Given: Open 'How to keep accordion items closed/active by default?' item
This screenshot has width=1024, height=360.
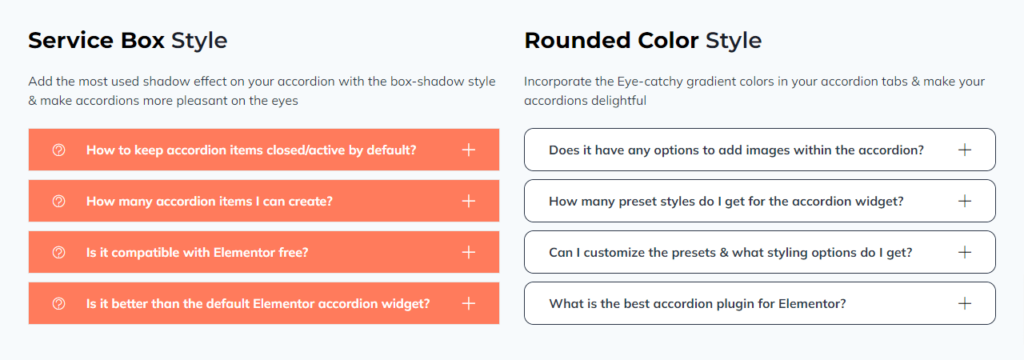Looking at the screenshot, I should click(264, 150).
